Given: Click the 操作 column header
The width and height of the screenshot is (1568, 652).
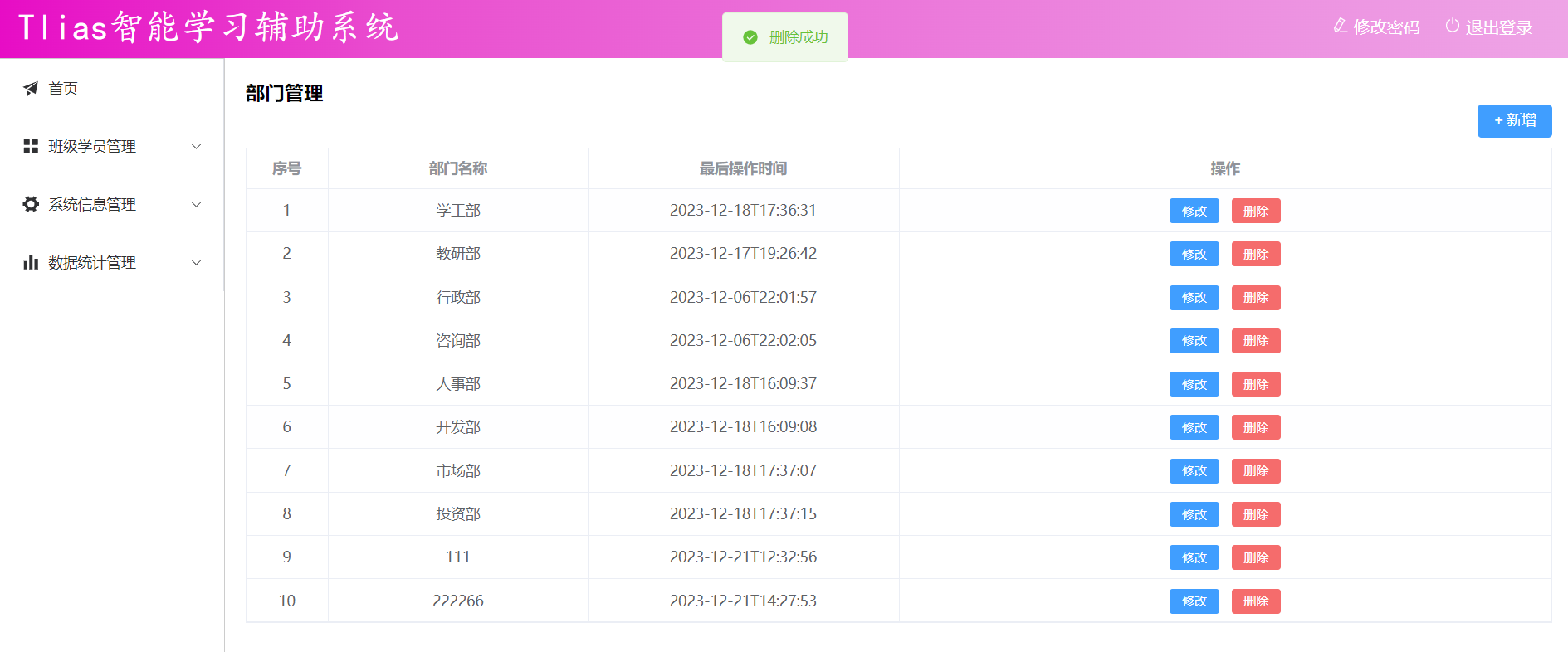Looking at the screenshot, I should pyautogui.click(x=1225, y=168).
